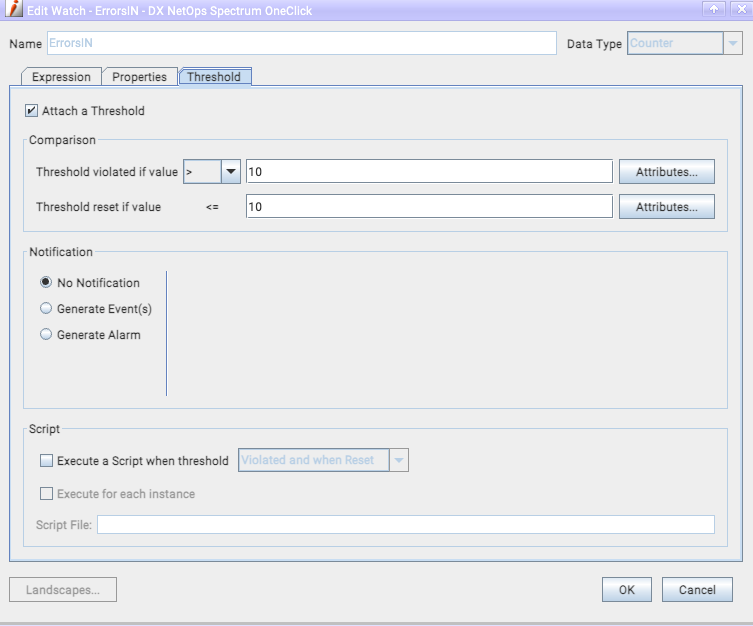Focus the threshold violated value field
The image size is (753, 626).
tap(429, 172)
